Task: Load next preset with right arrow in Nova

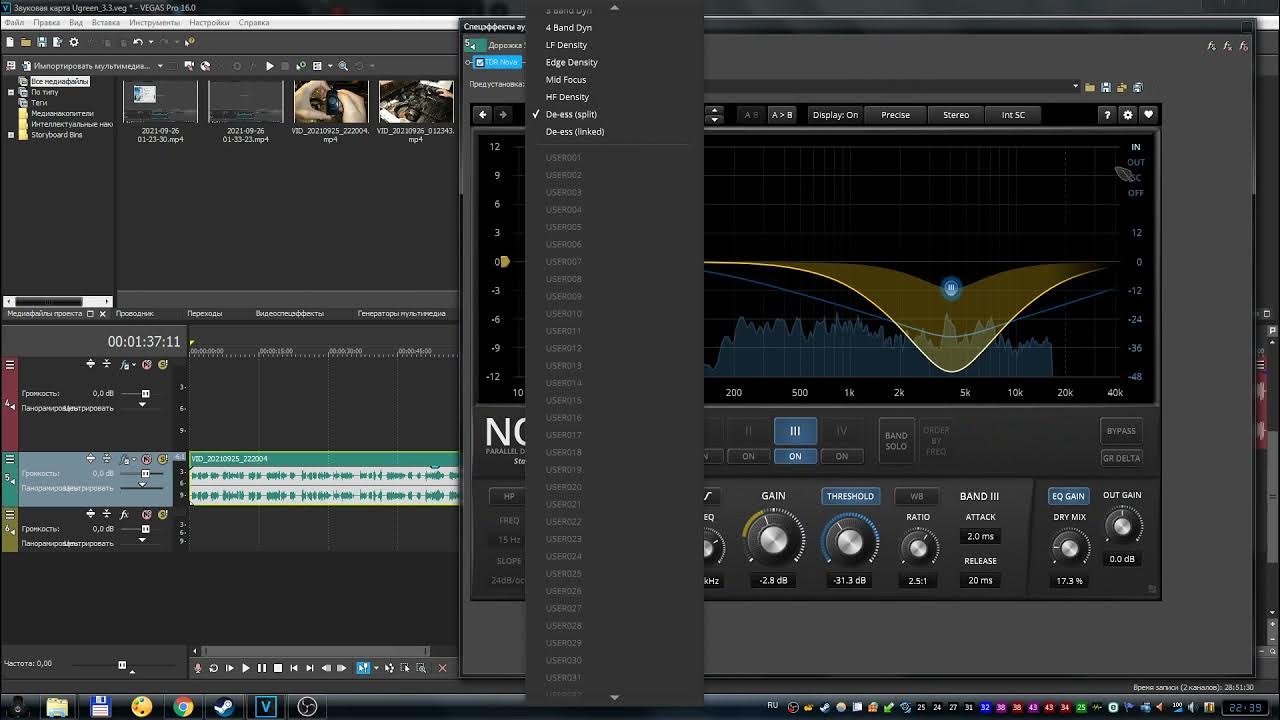Action: point(503,115)
